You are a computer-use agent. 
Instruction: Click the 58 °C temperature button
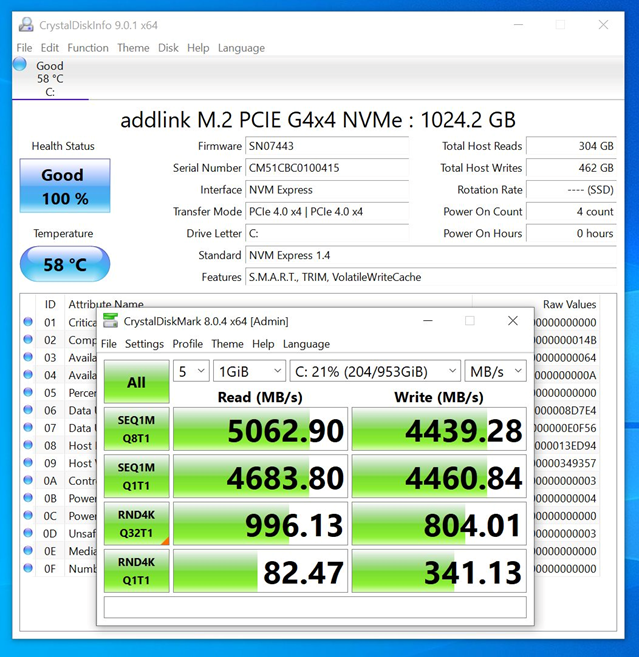tap(65, 264)
